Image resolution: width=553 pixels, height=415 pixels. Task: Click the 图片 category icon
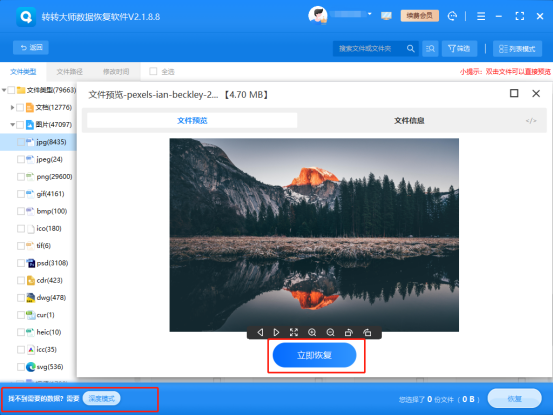30,125
